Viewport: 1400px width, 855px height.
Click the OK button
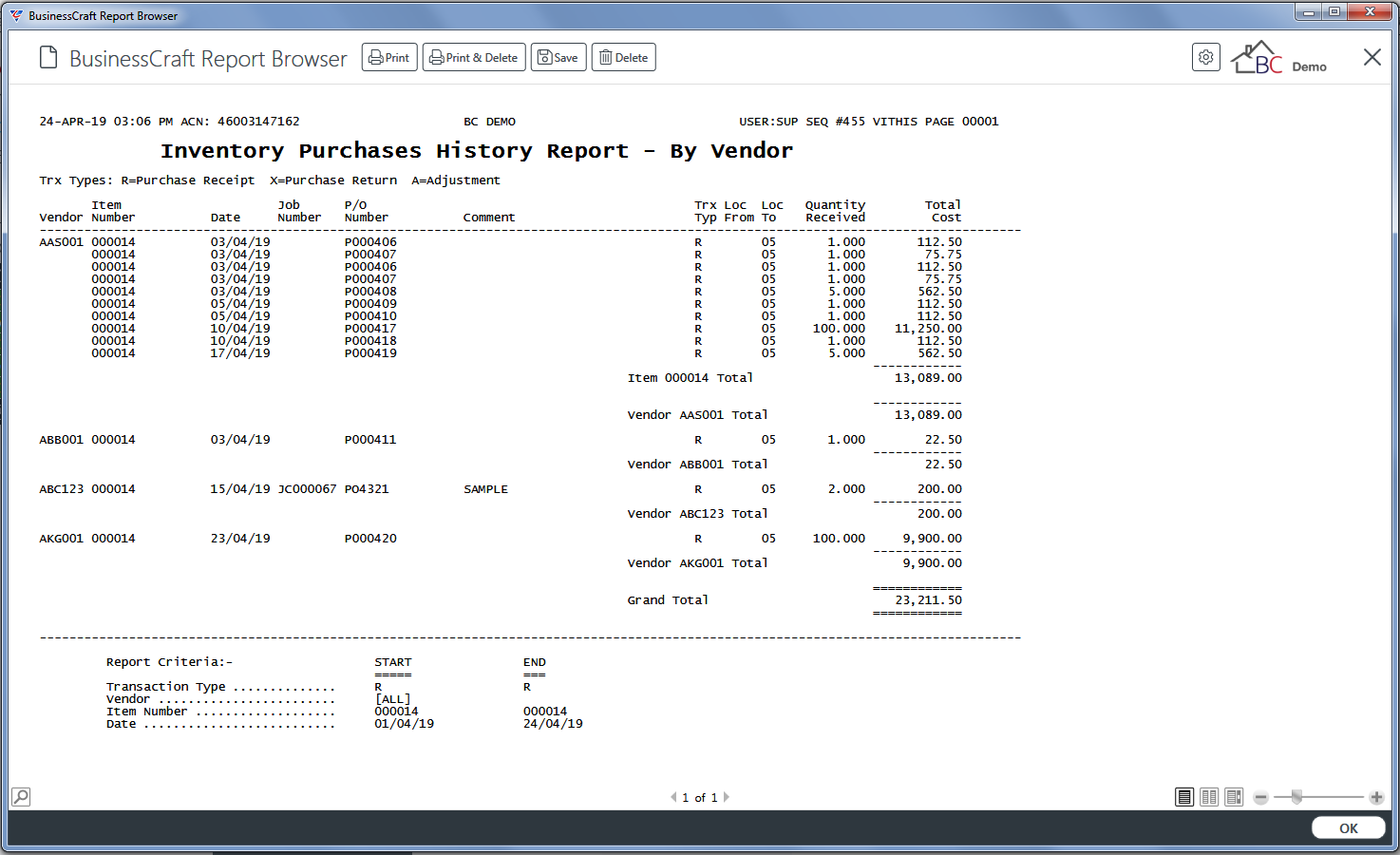(1349, 828)
